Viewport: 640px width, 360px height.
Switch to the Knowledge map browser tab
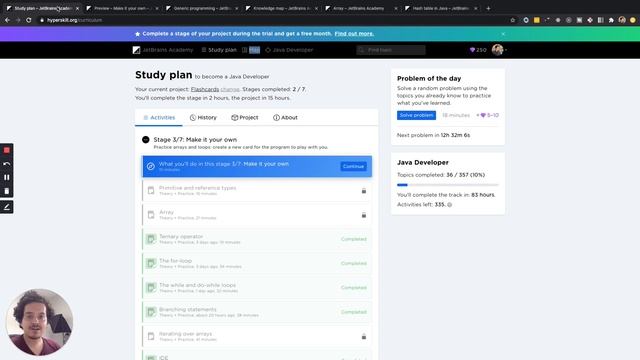coord(282,8)
